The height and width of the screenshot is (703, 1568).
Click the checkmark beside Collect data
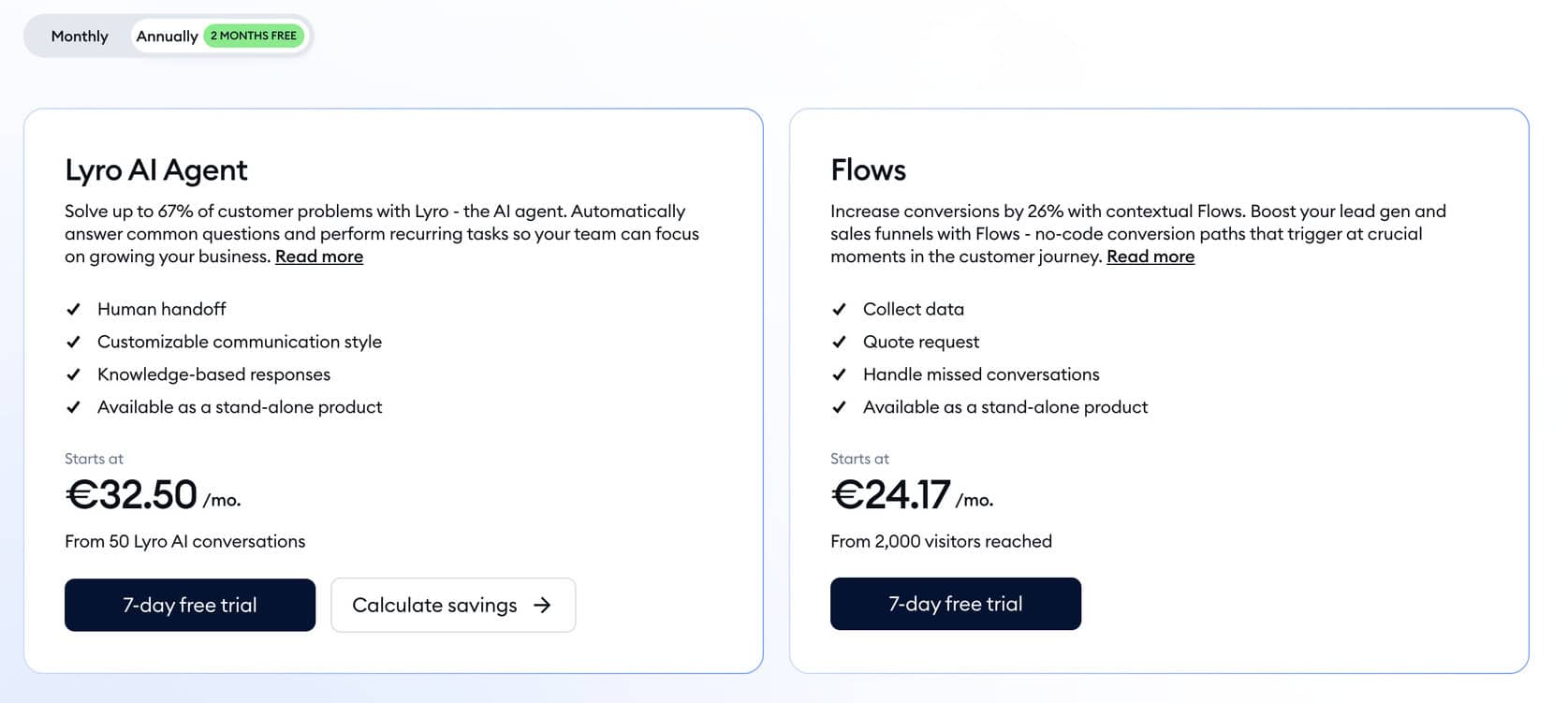click(841, 309)
